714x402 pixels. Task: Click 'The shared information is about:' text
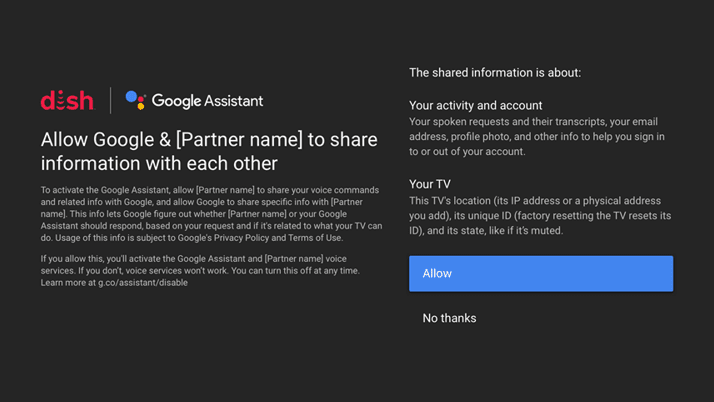(495, 73)
